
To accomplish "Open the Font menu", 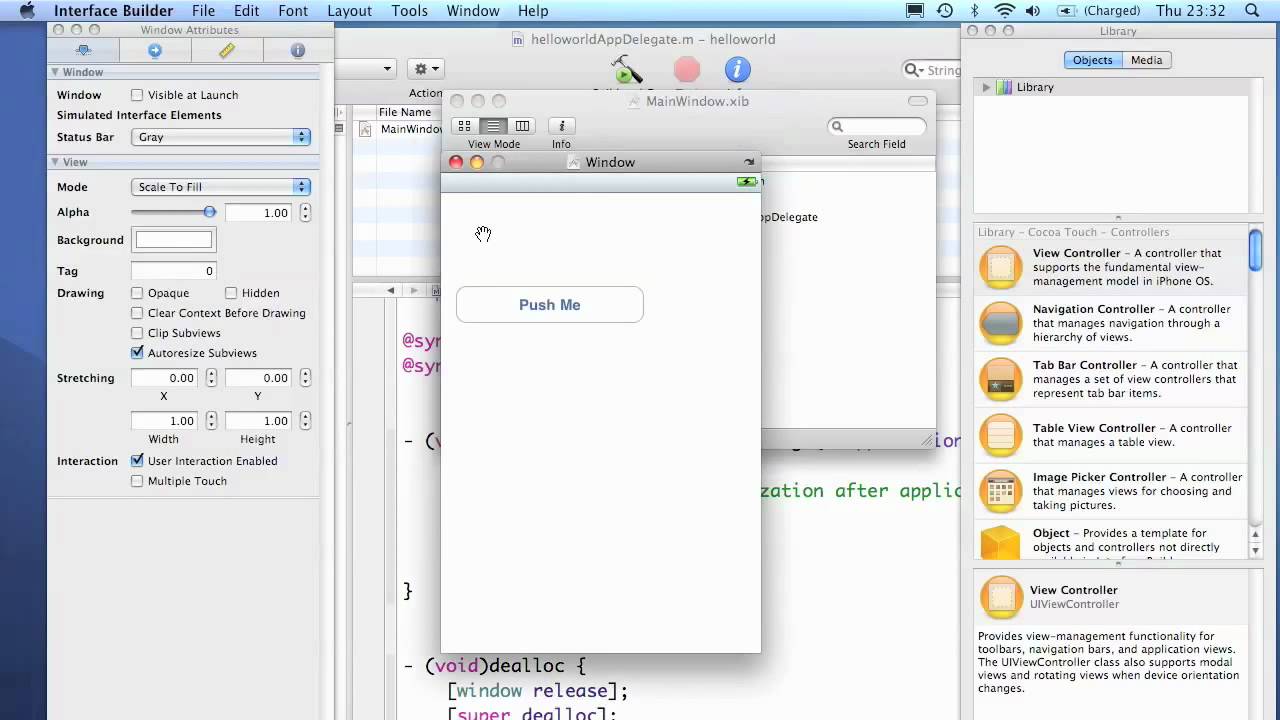I will pos(293,11).
